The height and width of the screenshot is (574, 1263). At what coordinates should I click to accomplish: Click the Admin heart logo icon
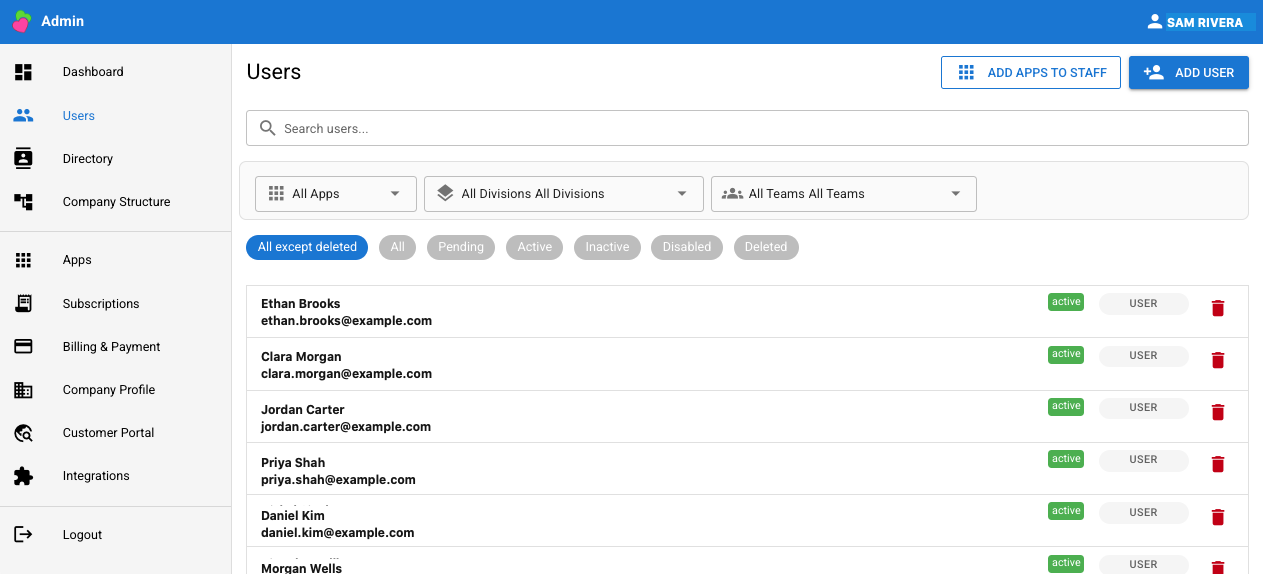point(22,21)
